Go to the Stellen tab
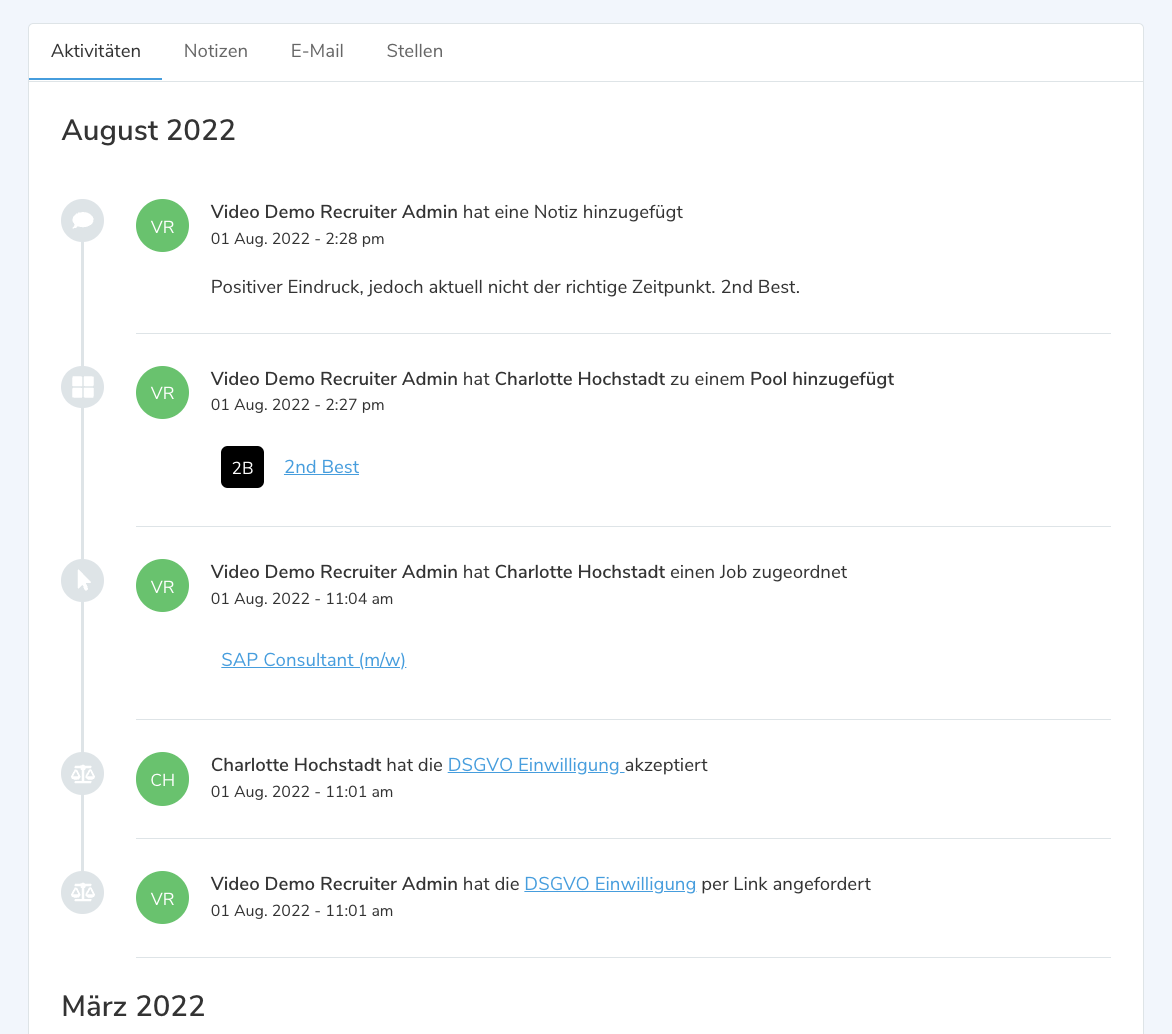This screenshot has width=1172, height=1034. tap(415, 51)
